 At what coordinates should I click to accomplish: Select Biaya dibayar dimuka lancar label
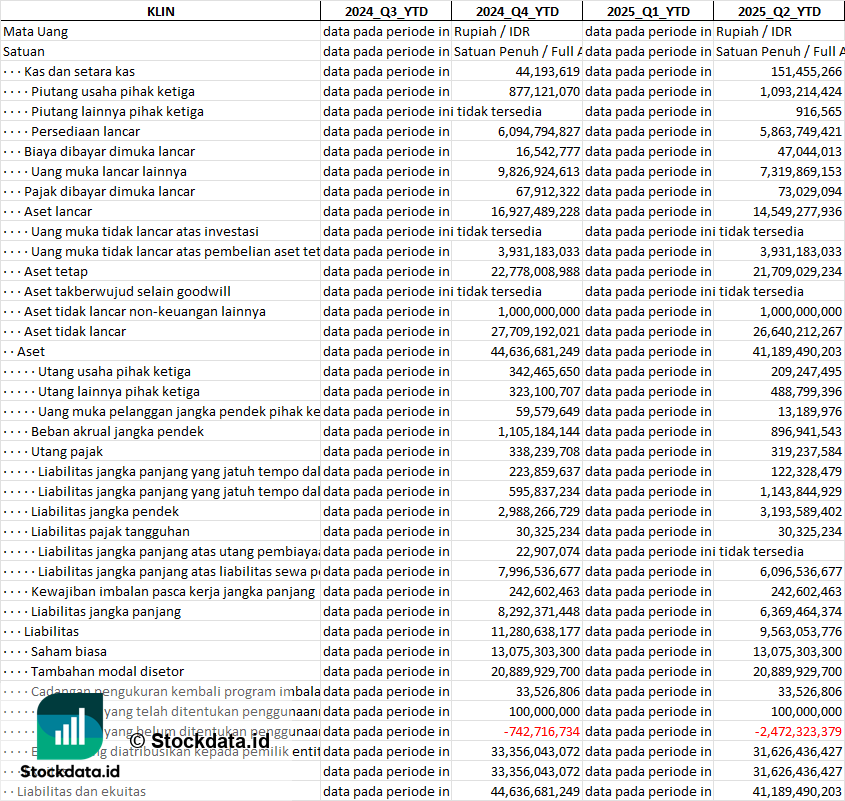109,151
